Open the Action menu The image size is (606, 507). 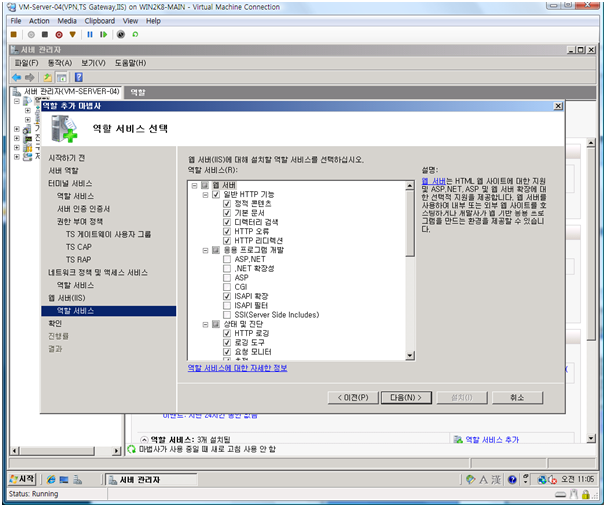pyautogui.click(x=39, y=21)
